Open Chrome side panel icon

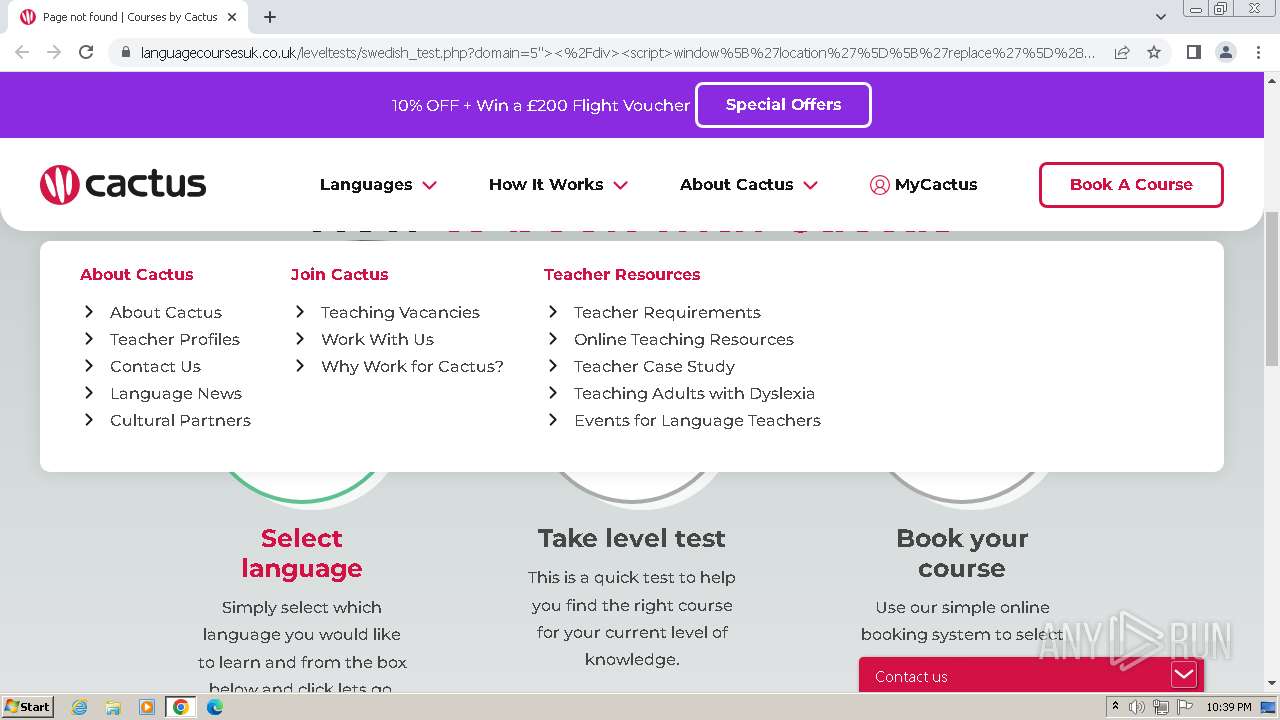[1193, 52]
